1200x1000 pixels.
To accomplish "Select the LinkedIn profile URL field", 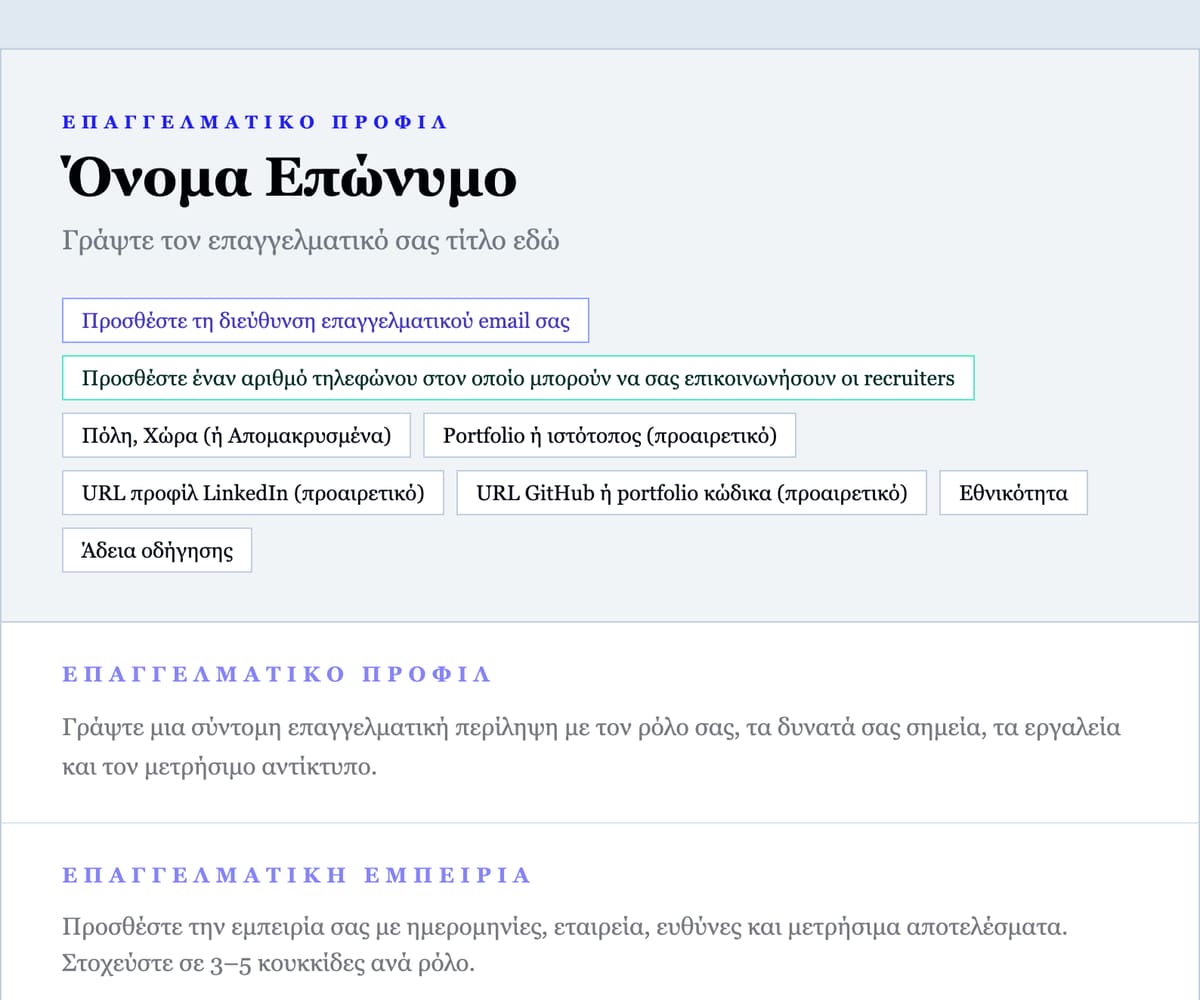I will click(253, 492).
